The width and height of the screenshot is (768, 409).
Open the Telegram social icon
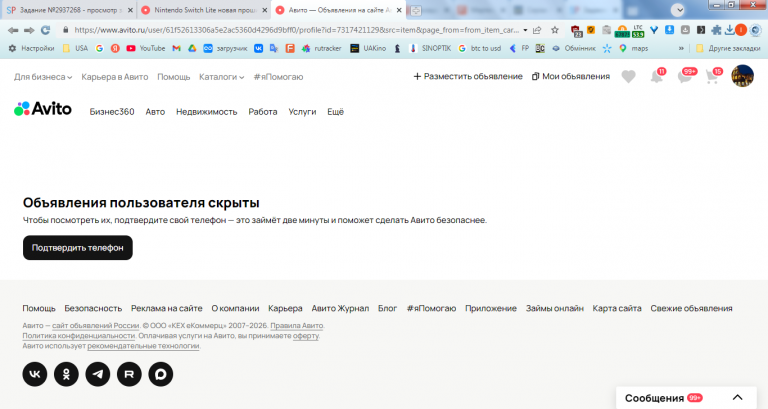click(98, 374)
